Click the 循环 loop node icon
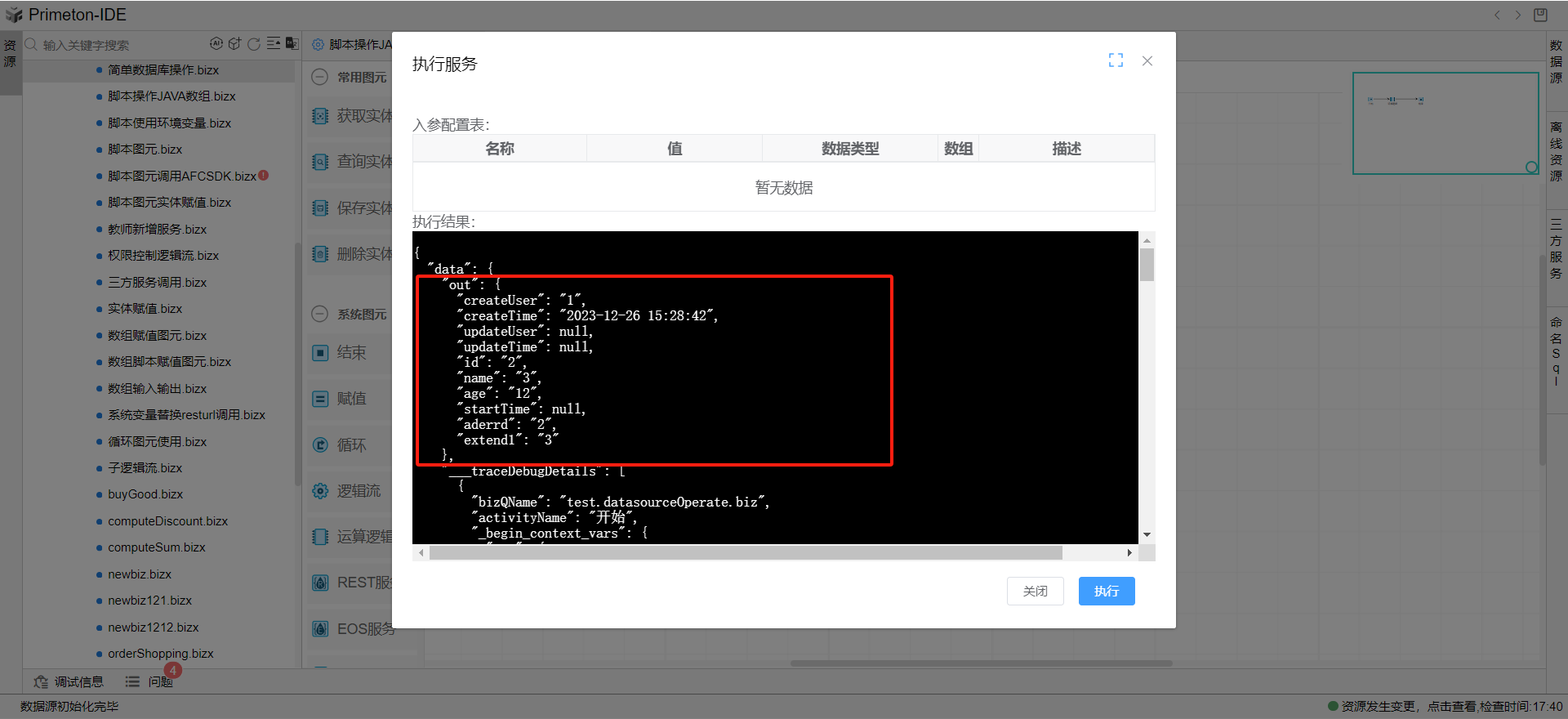The image size is (1568, 719). 320,445
